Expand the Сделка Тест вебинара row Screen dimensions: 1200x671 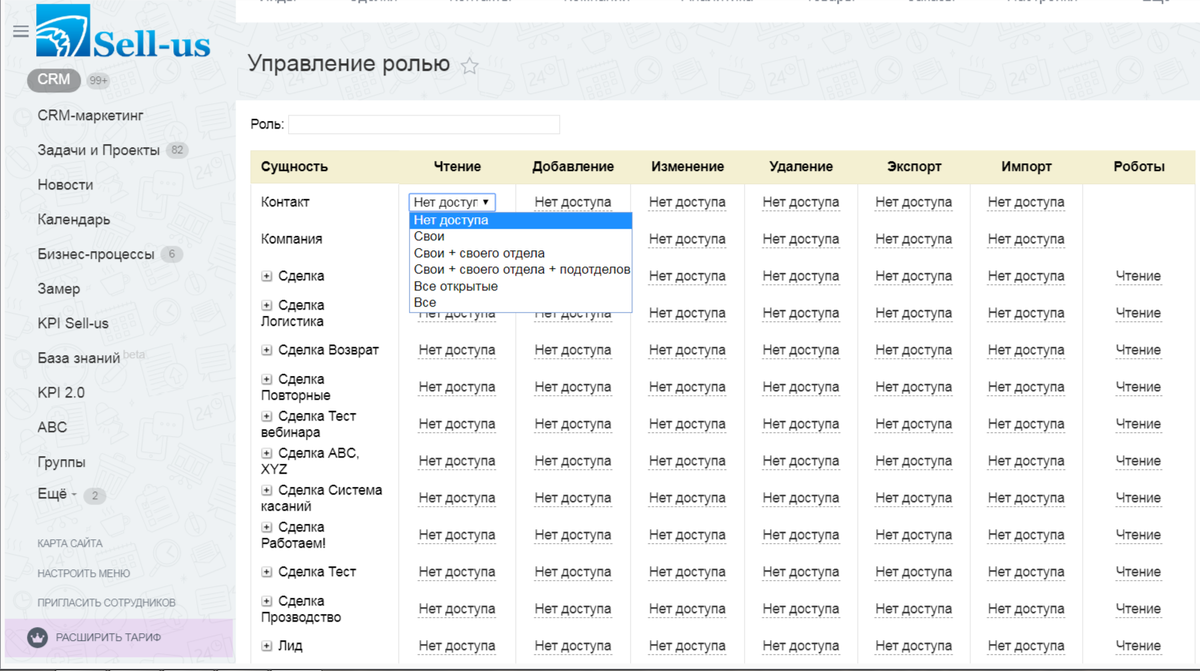267,416
